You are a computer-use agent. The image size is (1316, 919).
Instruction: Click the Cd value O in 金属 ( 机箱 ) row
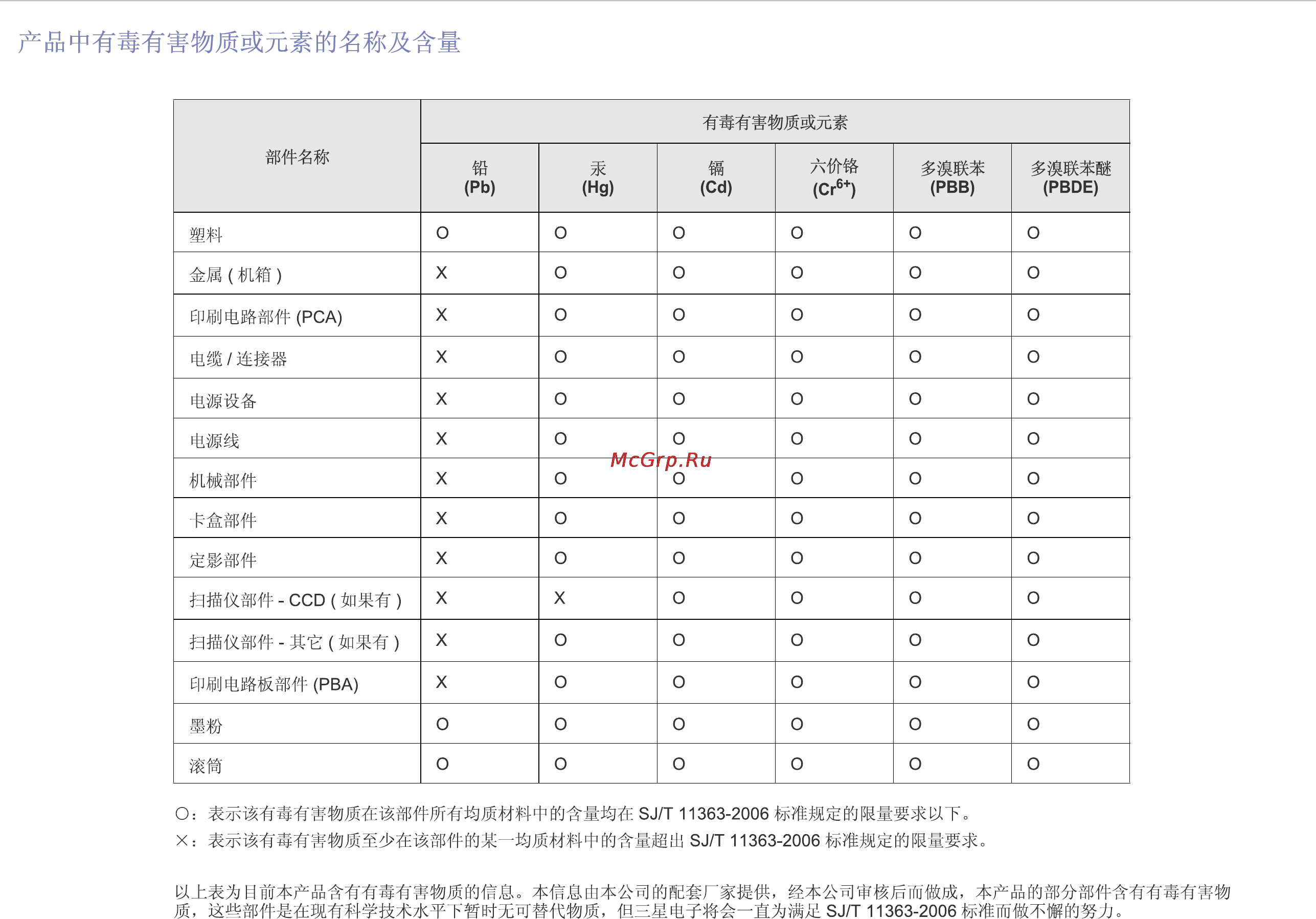pos(678,272)
